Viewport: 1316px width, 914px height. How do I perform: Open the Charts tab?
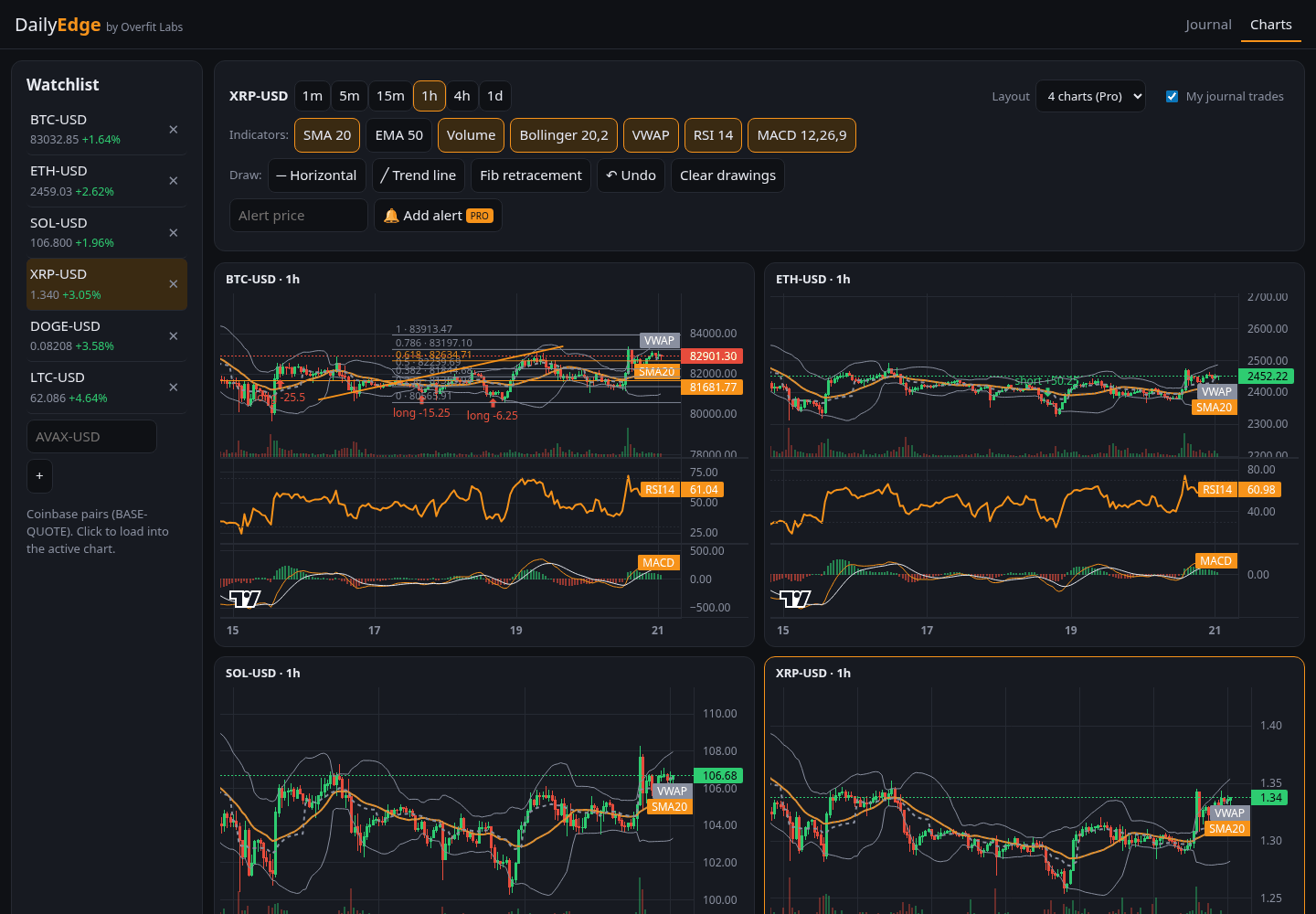click(1271, 25)
